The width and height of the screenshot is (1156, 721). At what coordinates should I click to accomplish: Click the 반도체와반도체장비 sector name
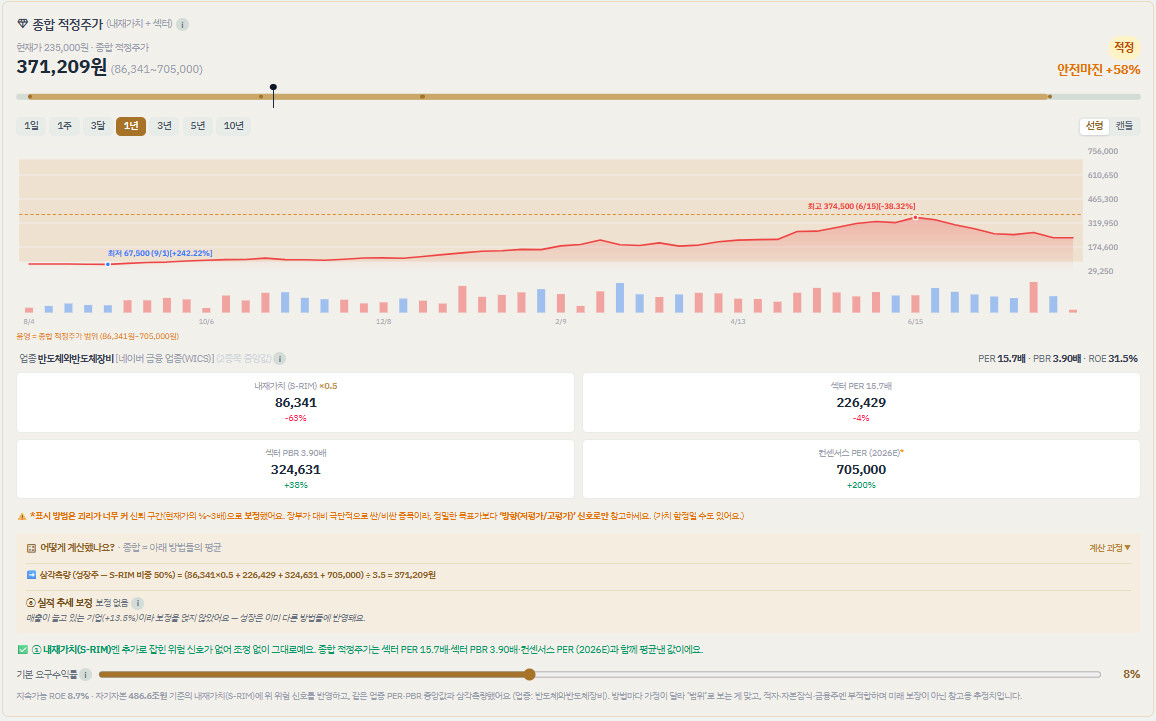tap(76, 358)
